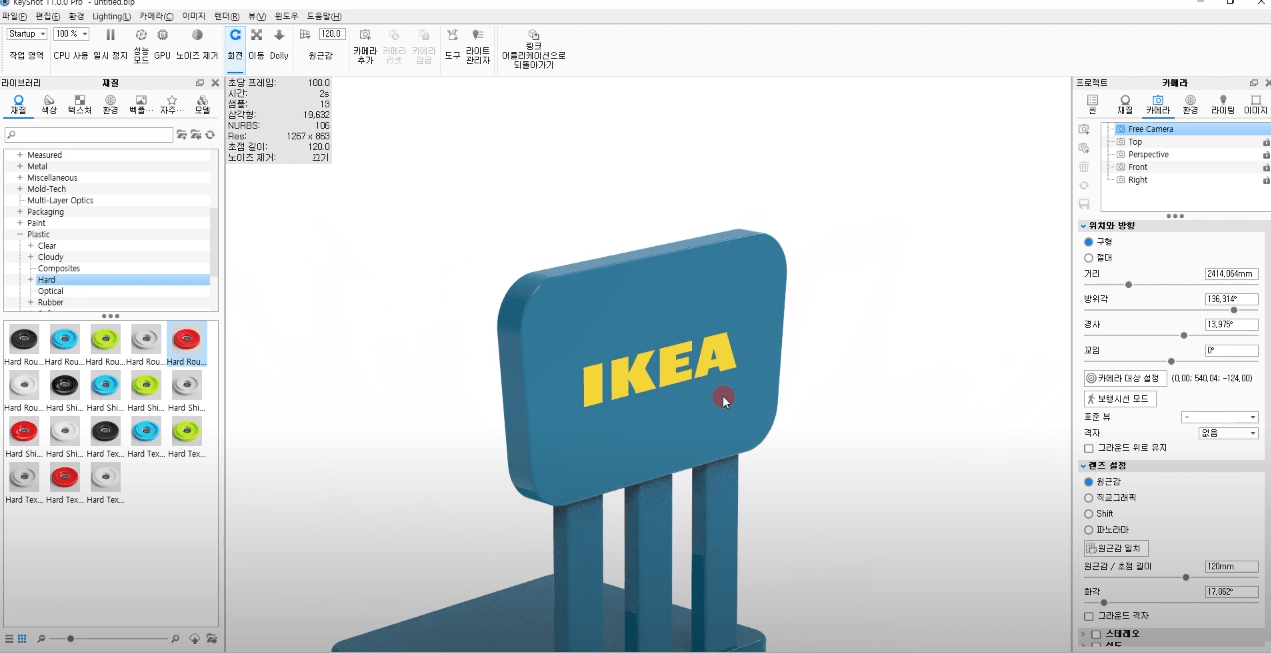Select the 직교그래픽 orthographic lens option
Image resolution: width=1271 pixels, height=653 pixels.
tap(1089, 497)
